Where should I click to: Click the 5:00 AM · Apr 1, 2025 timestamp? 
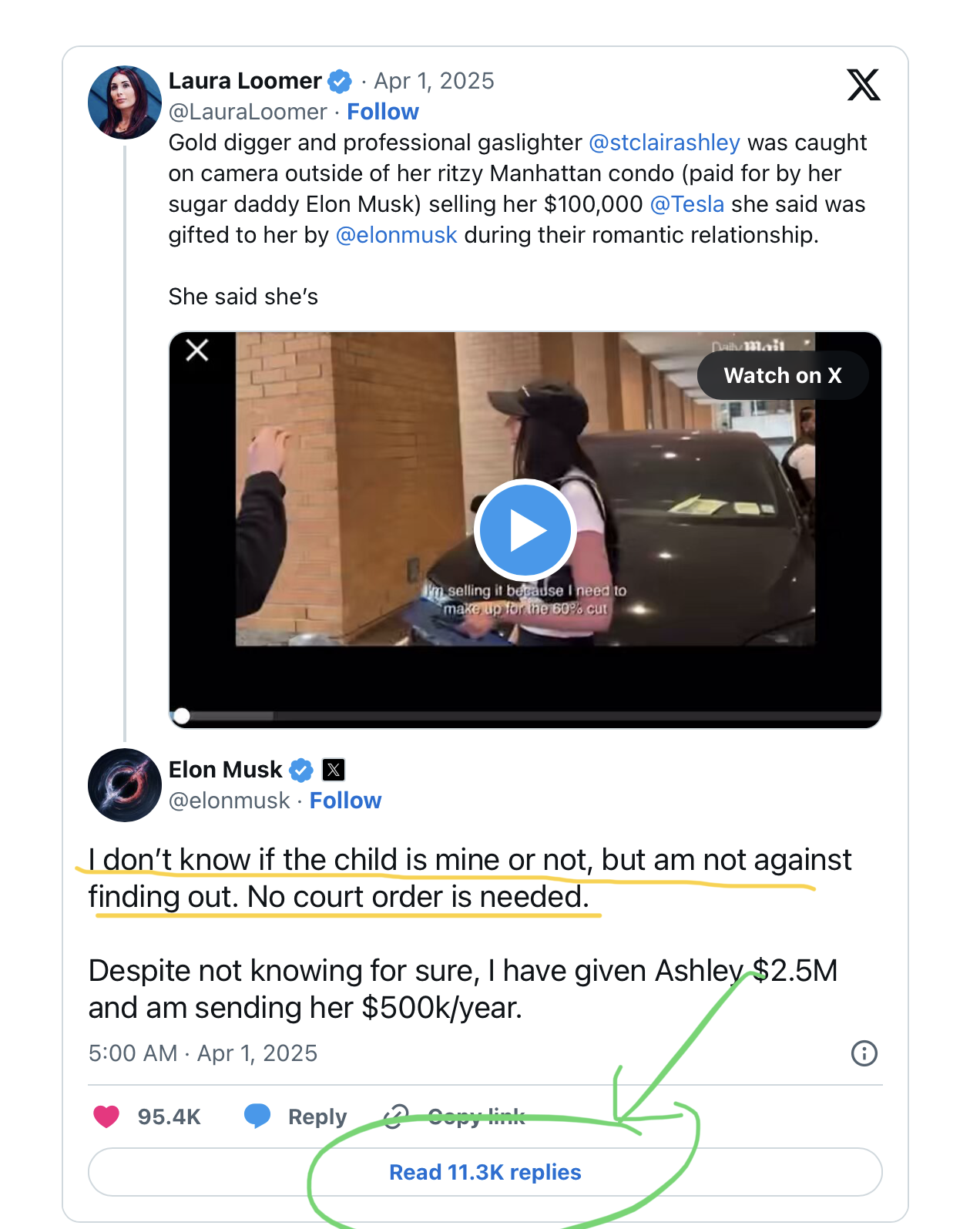click(203, 1053)
